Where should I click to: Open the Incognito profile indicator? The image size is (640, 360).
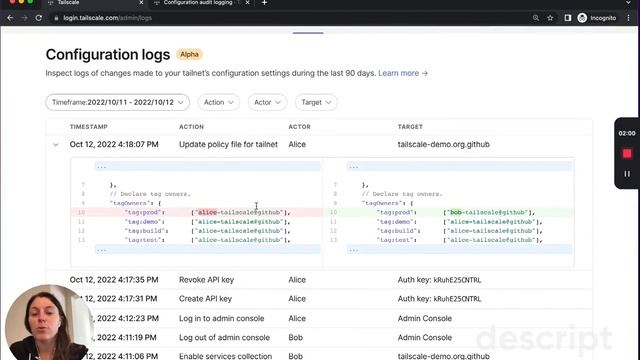(x=597, y=18)
